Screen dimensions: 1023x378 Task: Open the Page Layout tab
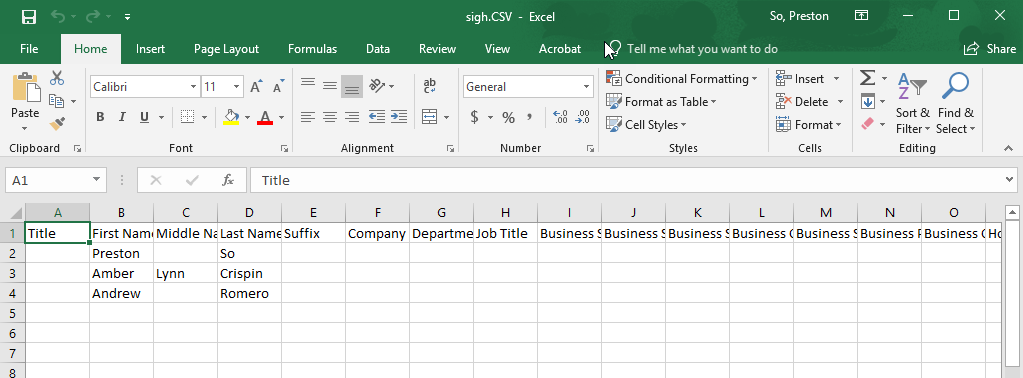click(226, 49)
